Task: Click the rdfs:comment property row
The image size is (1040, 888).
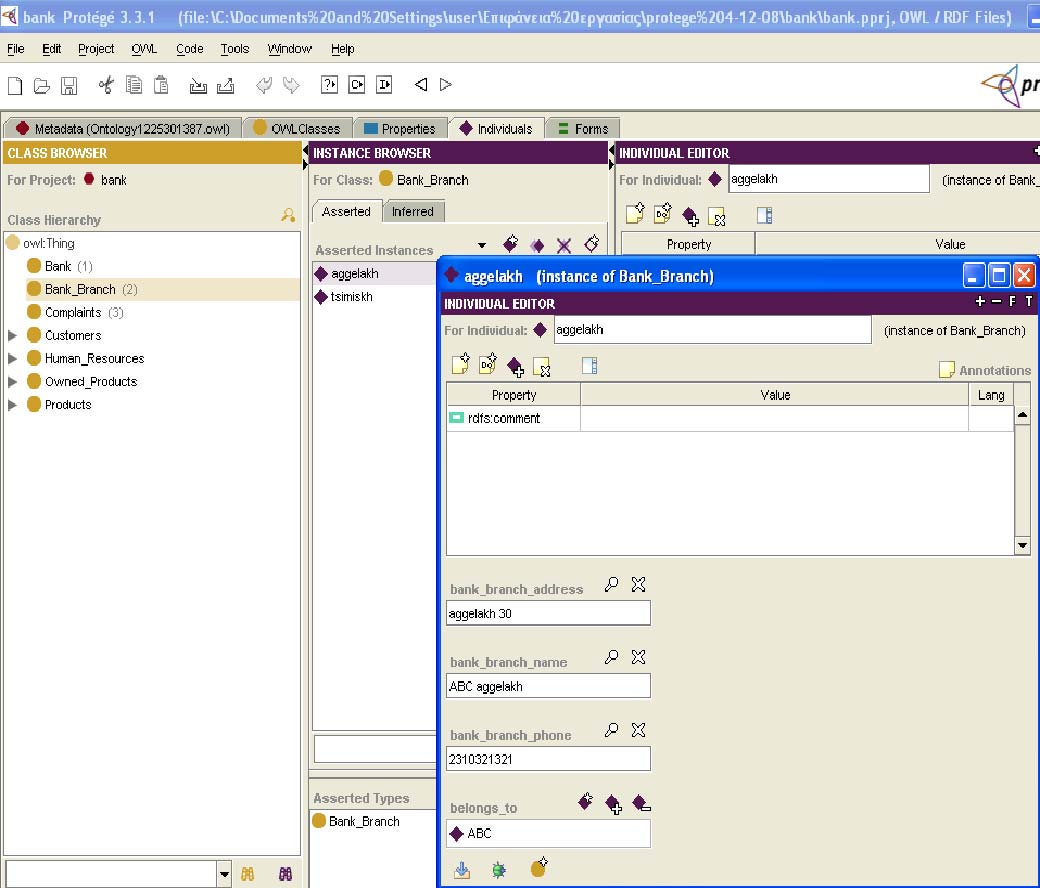Action: pyautogui.click(x=730, y=418)
